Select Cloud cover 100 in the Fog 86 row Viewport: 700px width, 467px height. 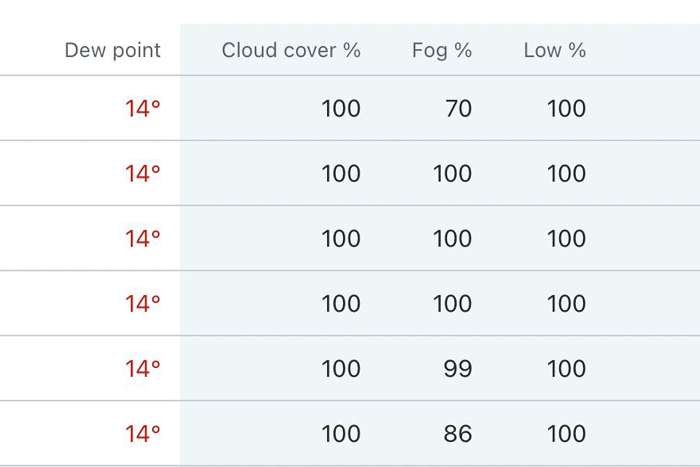pos(341,434)
